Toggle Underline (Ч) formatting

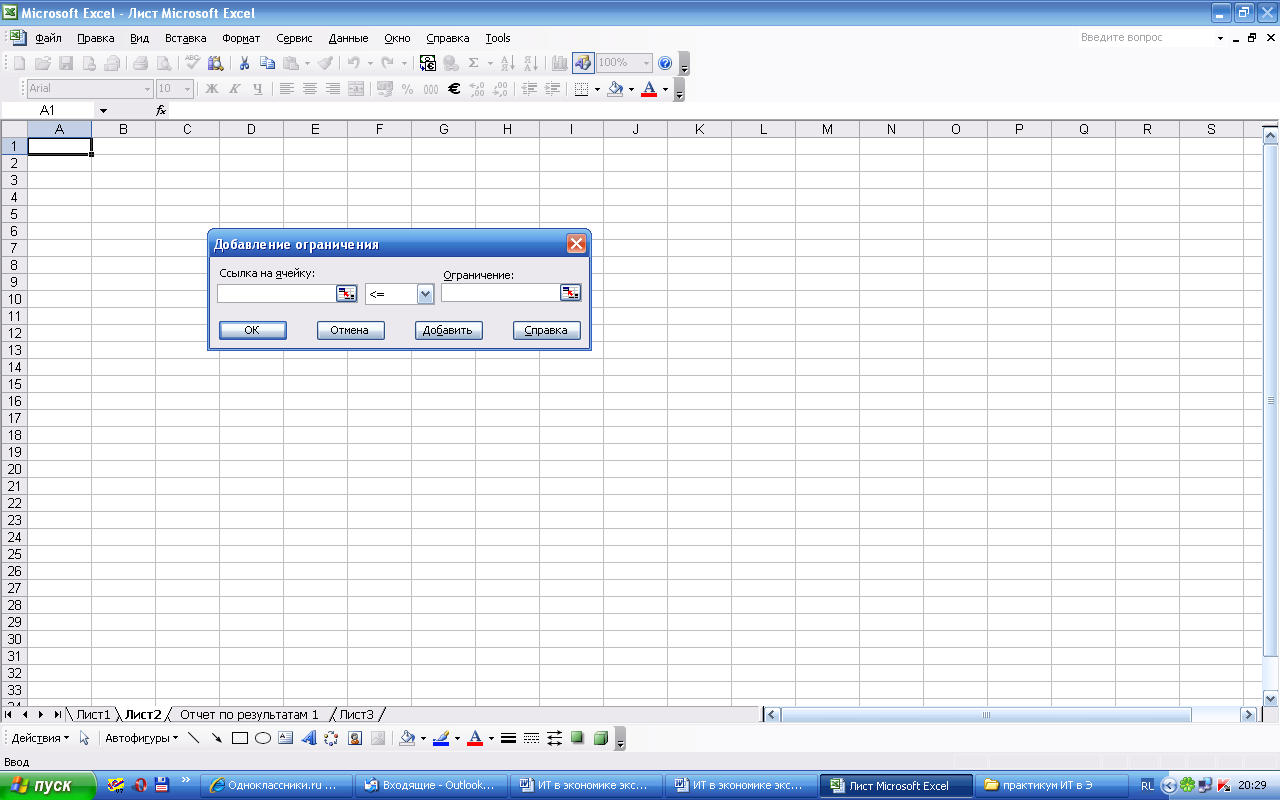pyautogui.click(x=258, y=89)
